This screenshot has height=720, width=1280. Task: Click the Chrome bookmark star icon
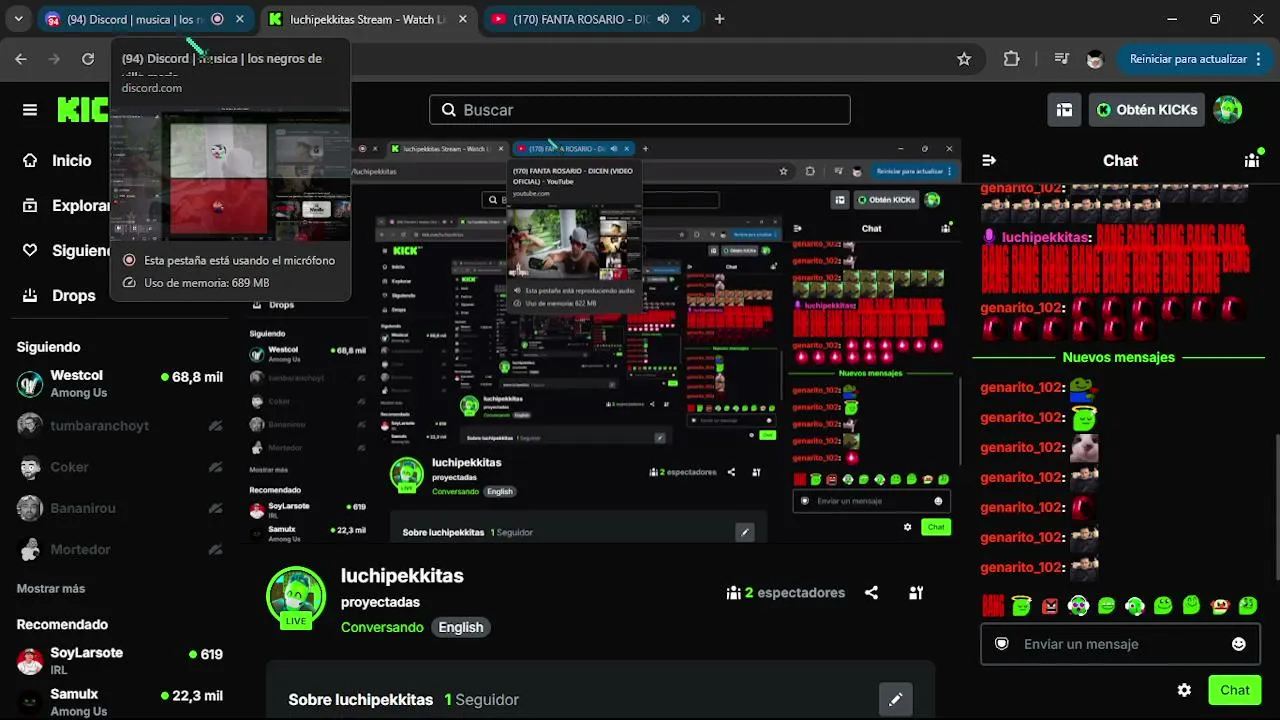pyautogui.click(x=964, y=59)
